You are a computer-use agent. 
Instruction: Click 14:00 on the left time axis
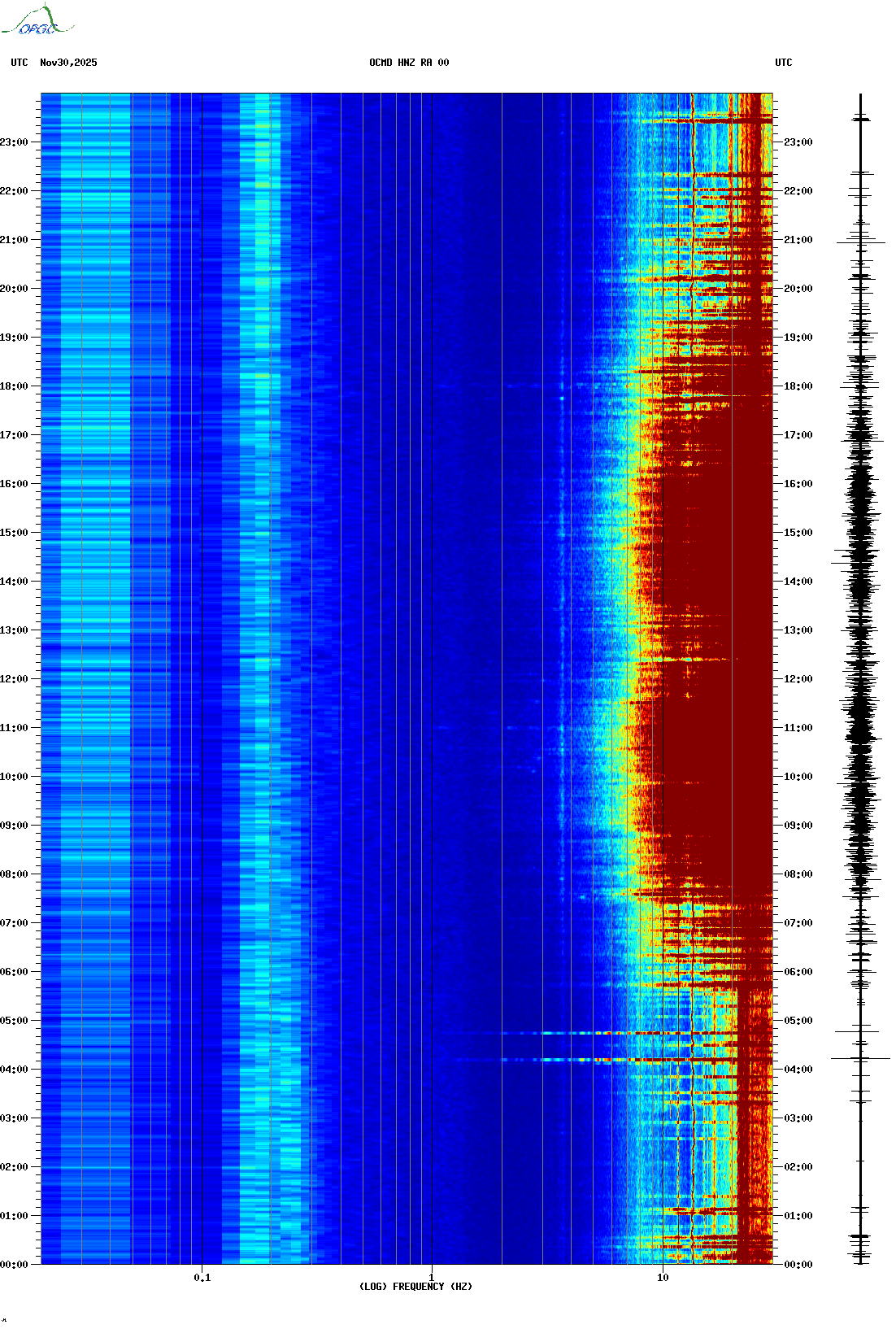pos(14,582)
